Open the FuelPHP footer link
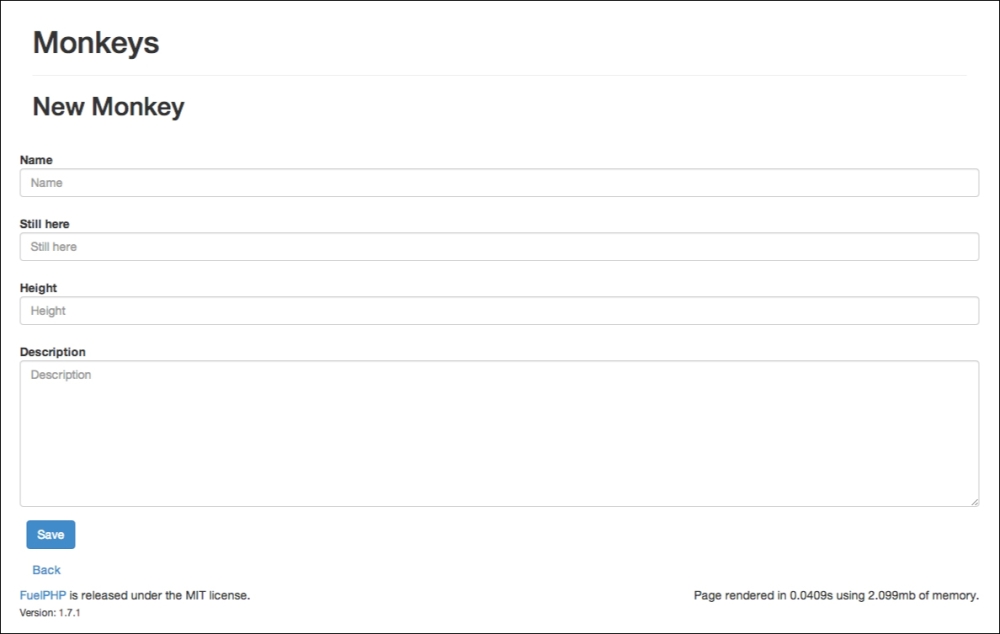 tap(43, 595)
